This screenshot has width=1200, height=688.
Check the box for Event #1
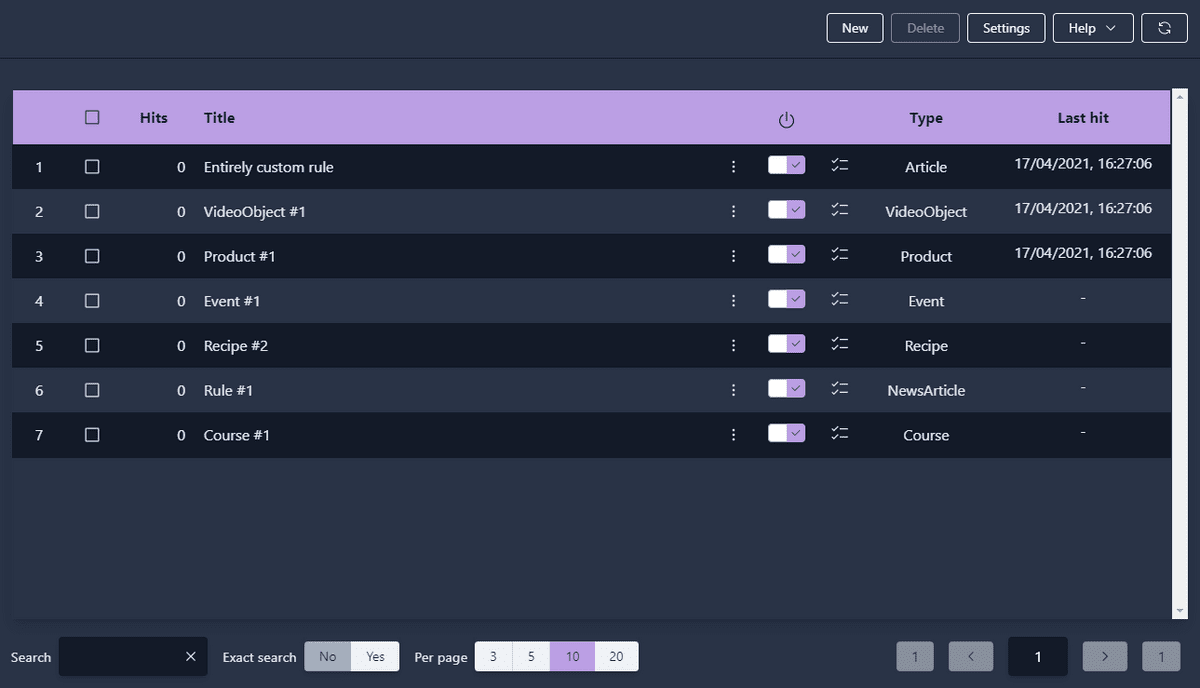[x=92, y=301]
